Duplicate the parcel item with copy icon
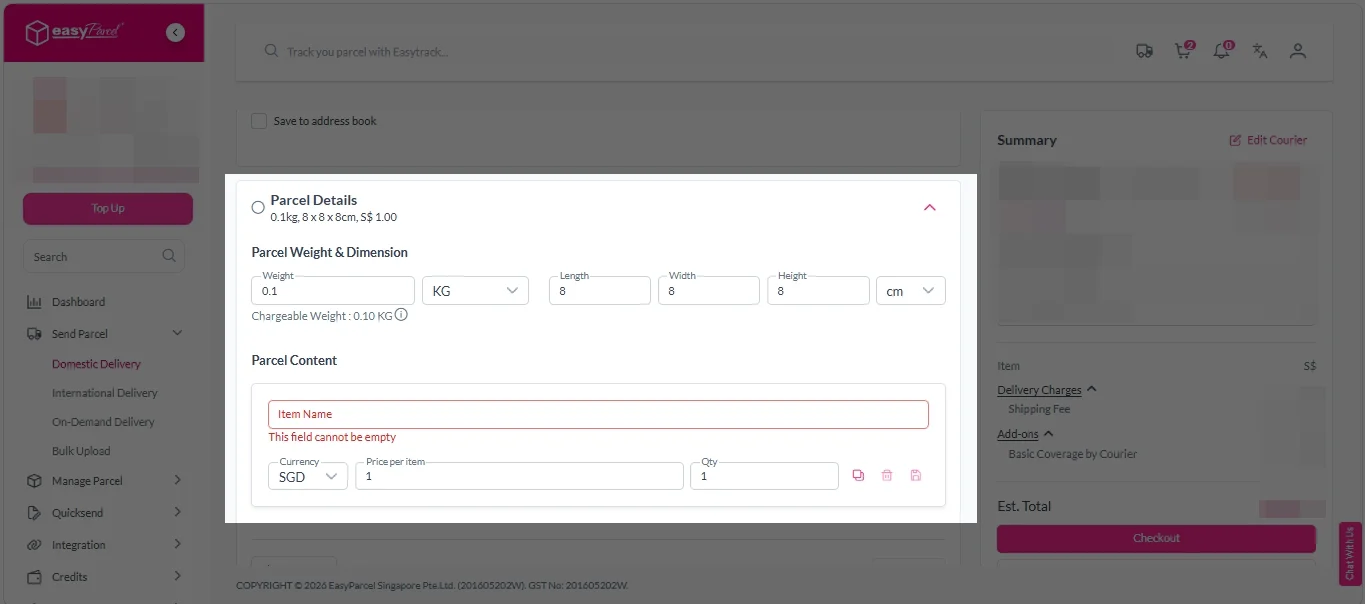This screenshot has width=1365, height=604. coord(858,476)
